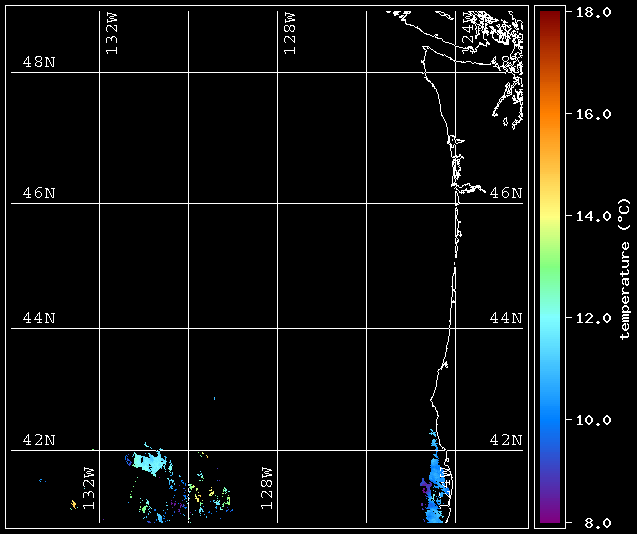Click the large cyan temperature patch offshore
The width and height of the screenshot is (637, 534).
click(148, 463)
